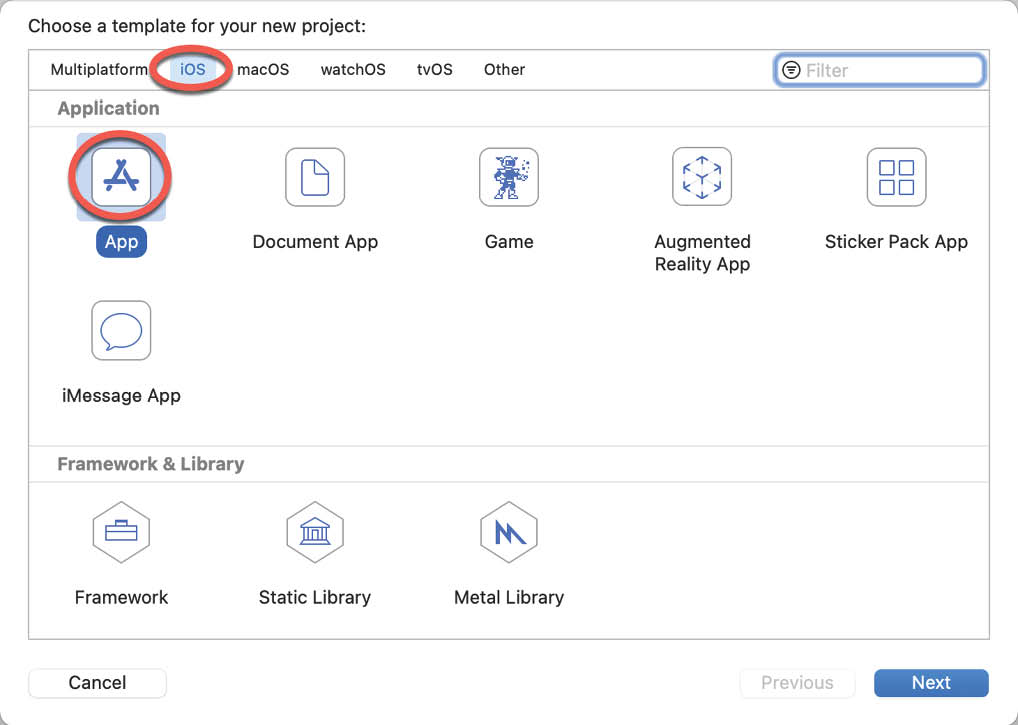Click the "Game" label text
The image size is (1018, 725).
pos(509,241)
